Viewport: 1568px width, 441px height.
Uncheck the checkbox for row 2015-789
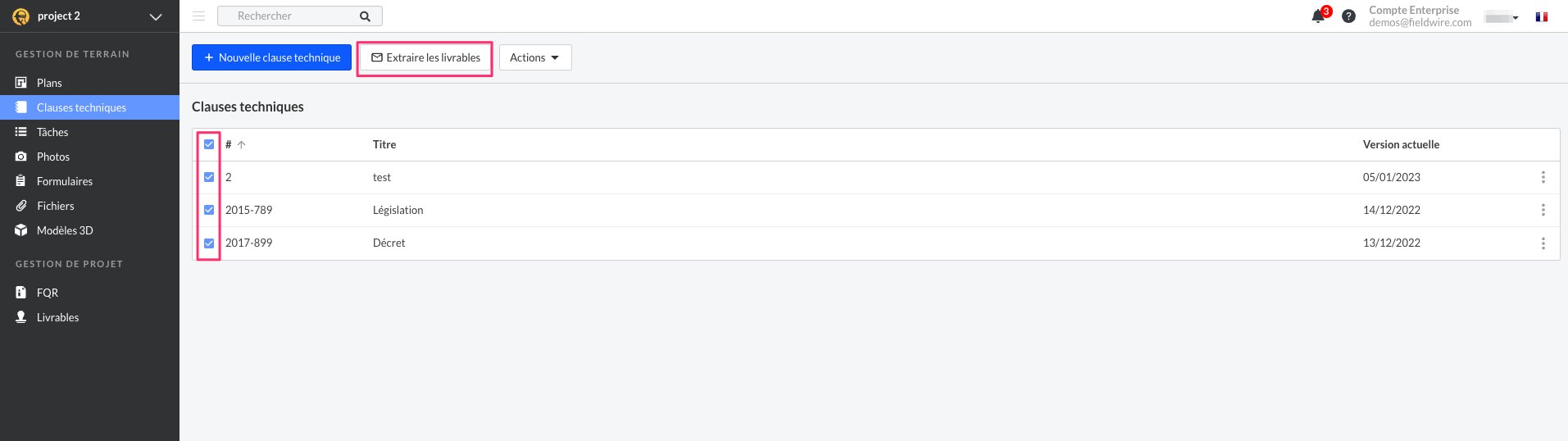click(x=209, y=210)
